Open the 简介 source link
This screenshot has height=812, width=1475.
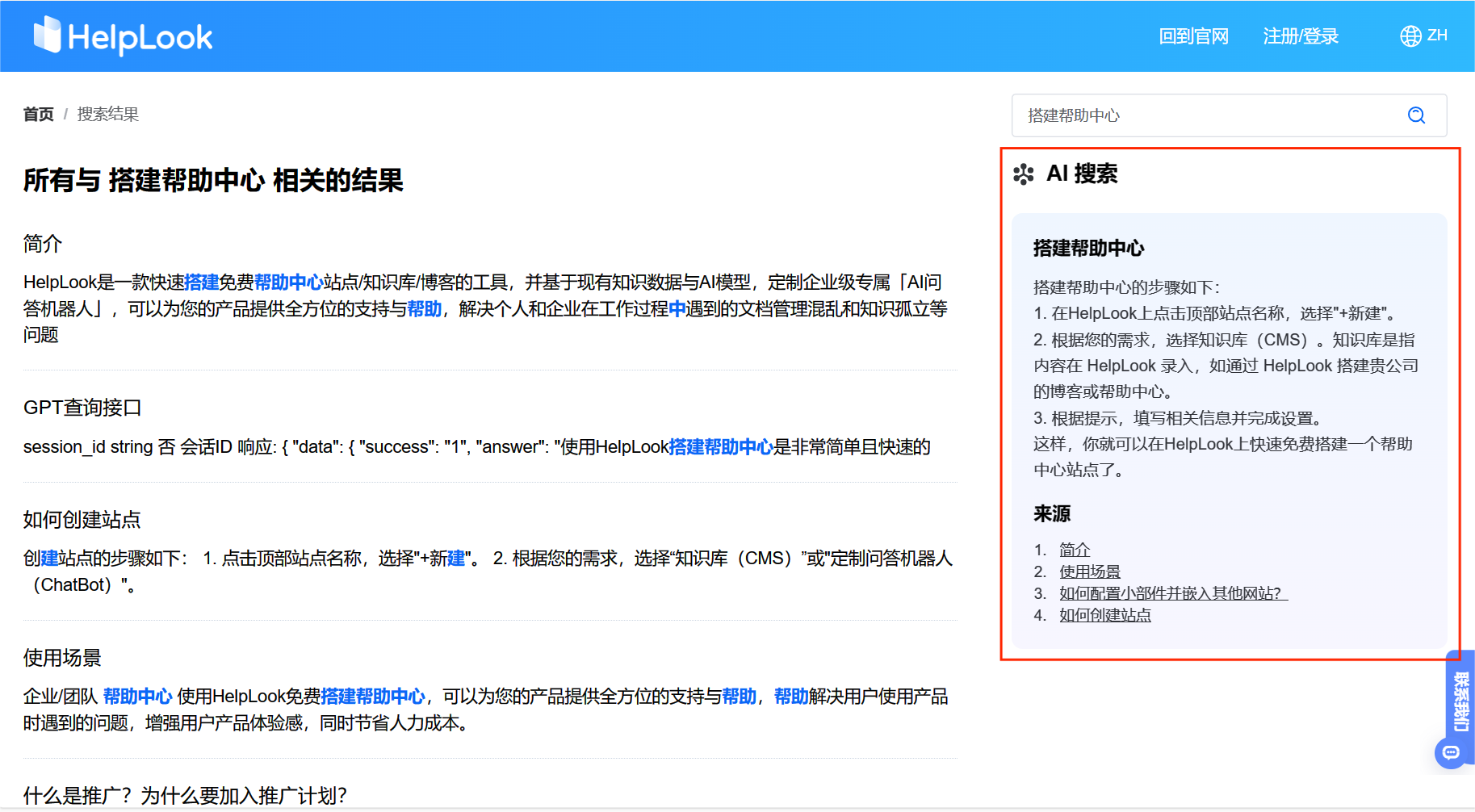1075,549
